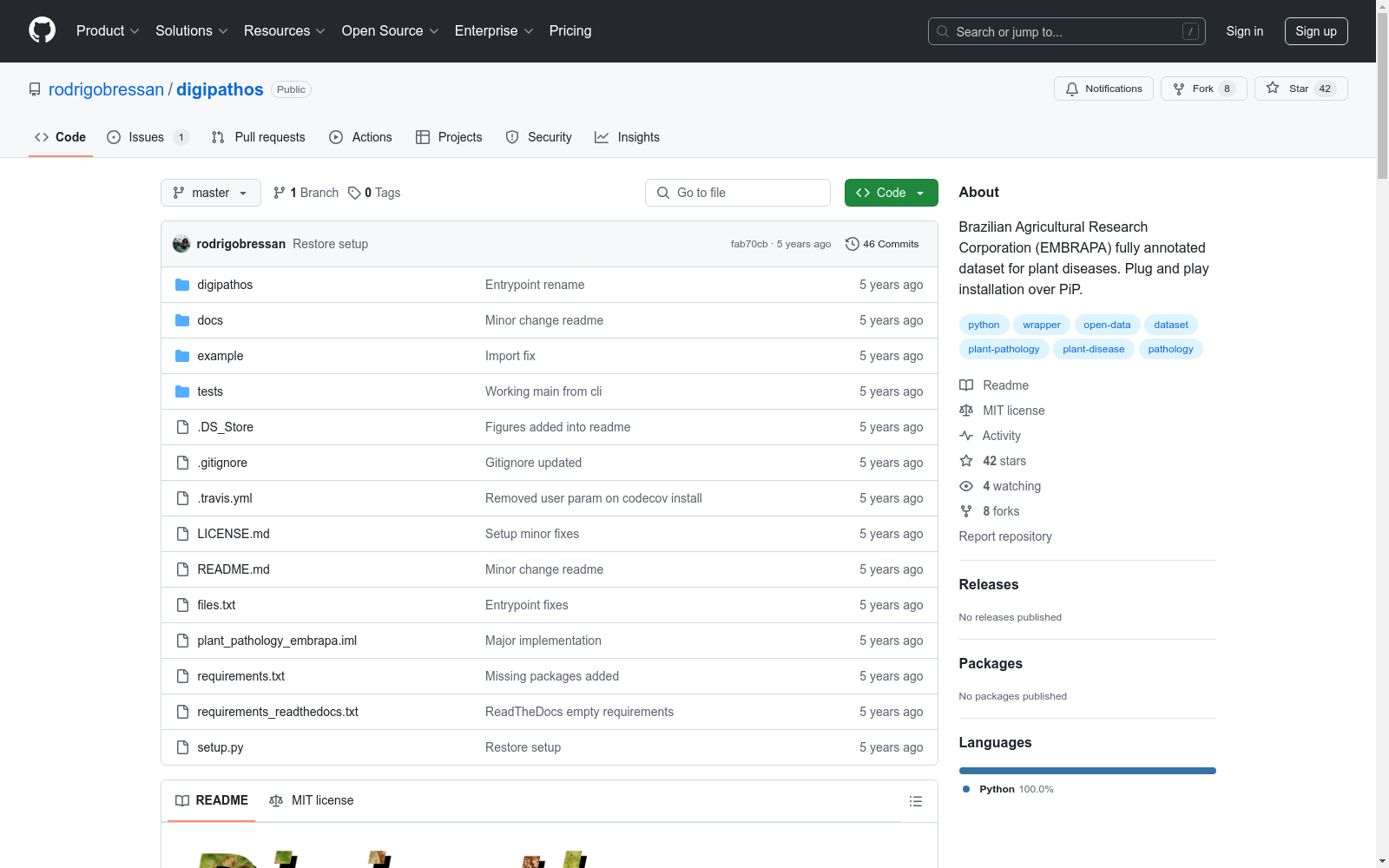The width and height of the screenshot is (1389, 868).
Task: Switch to the Pull requests tab
Action: [x=258, y=137]
